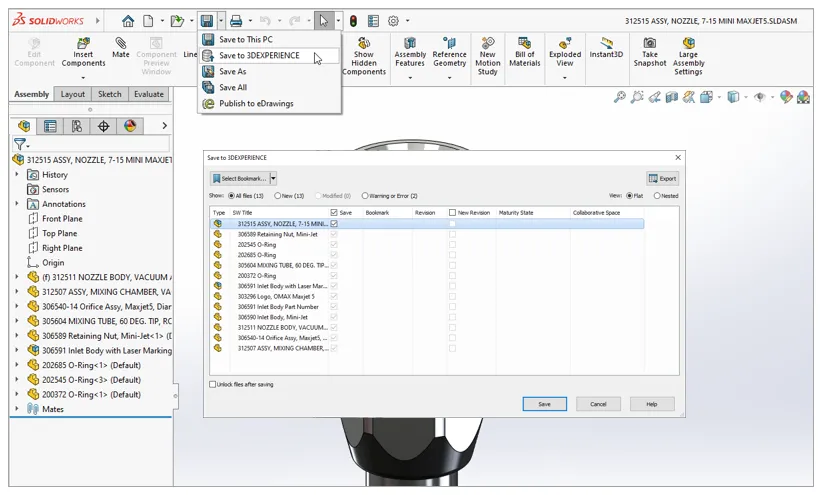
Task: Toggle the New Revision column header checkbox
Action: click(452, 213)
